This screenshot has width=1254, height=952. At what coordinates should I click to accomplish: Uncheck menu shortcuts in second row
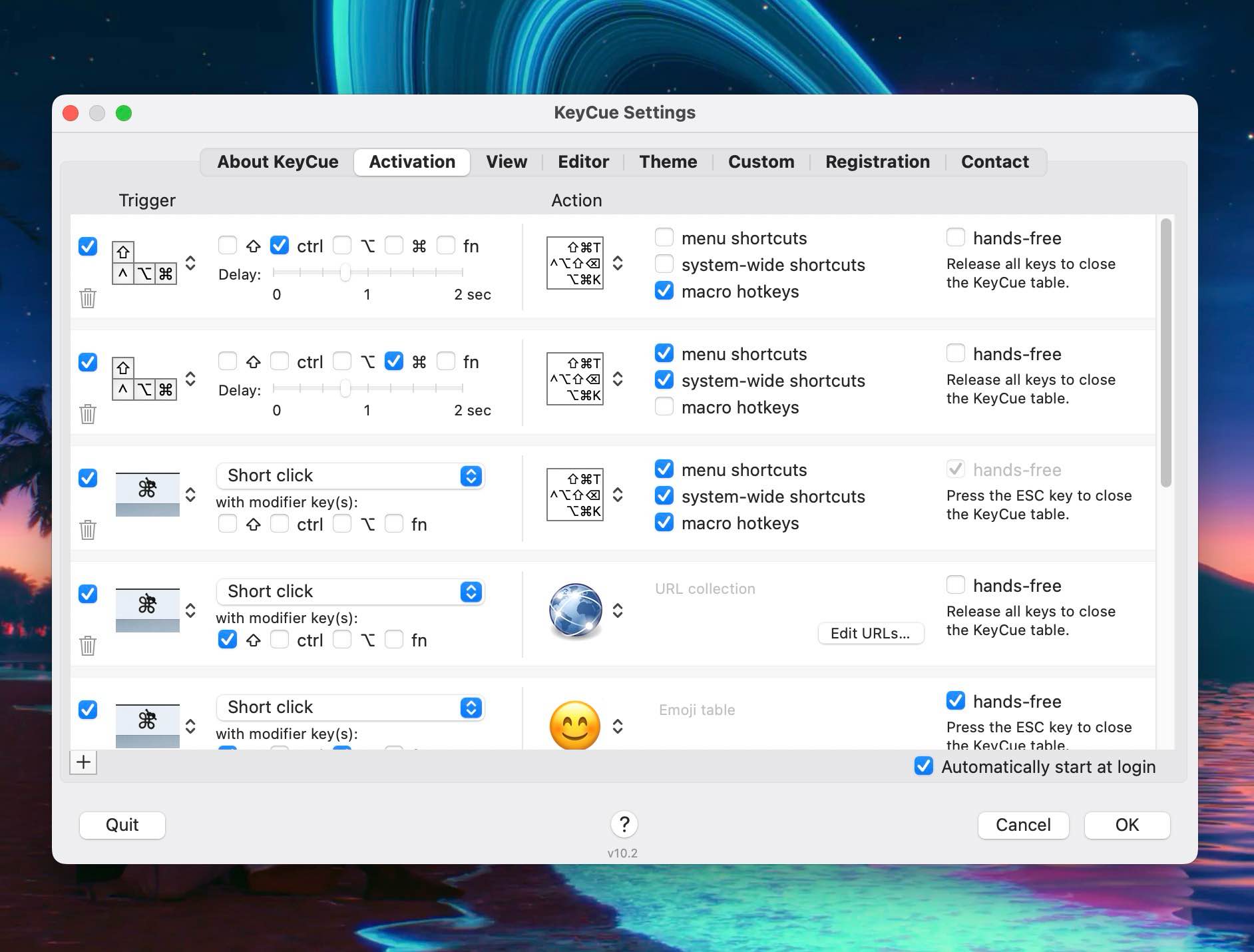(664, 354)
